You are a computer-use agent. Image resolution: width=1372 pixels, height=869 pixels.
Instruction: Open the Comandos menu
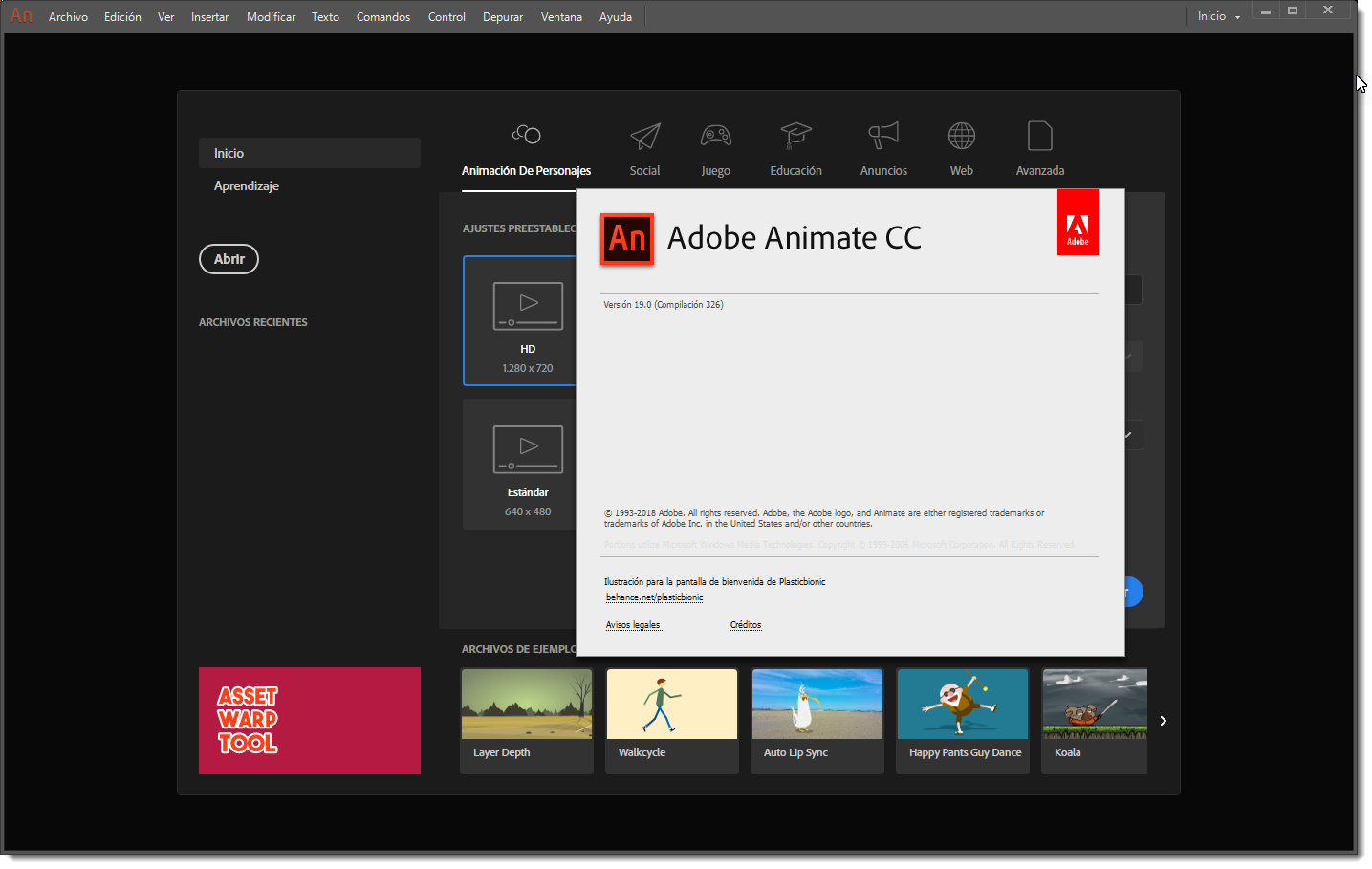pos(383,17)
